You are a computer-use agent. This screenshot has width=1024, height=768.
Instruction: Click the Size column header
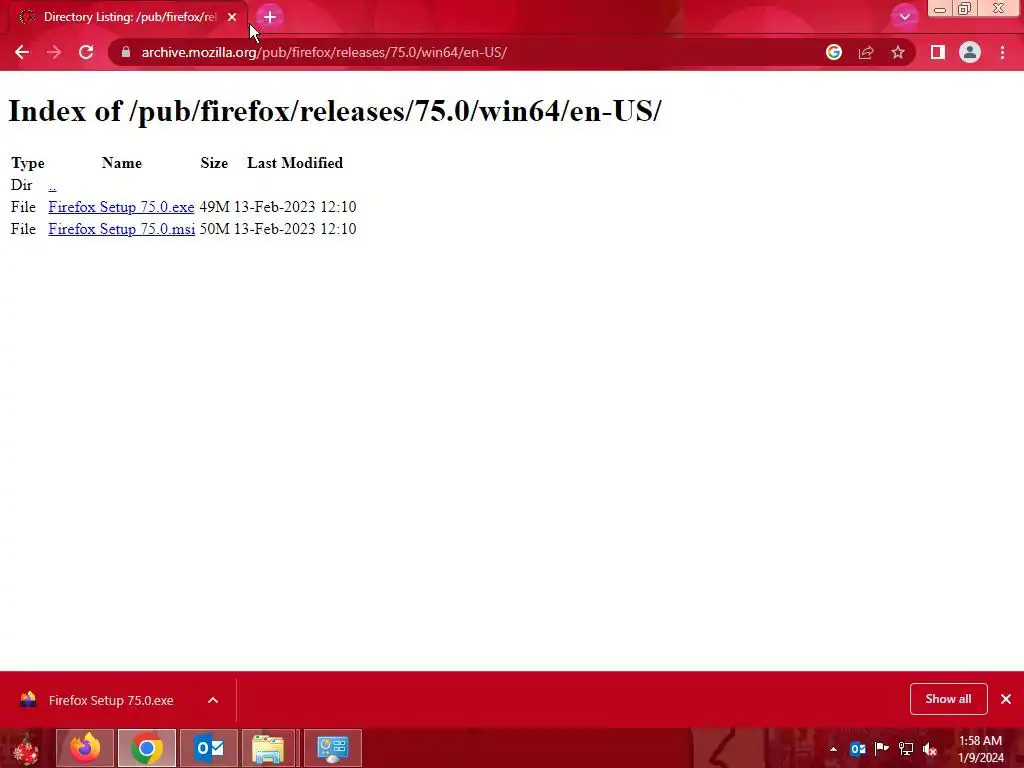(214, 163)
